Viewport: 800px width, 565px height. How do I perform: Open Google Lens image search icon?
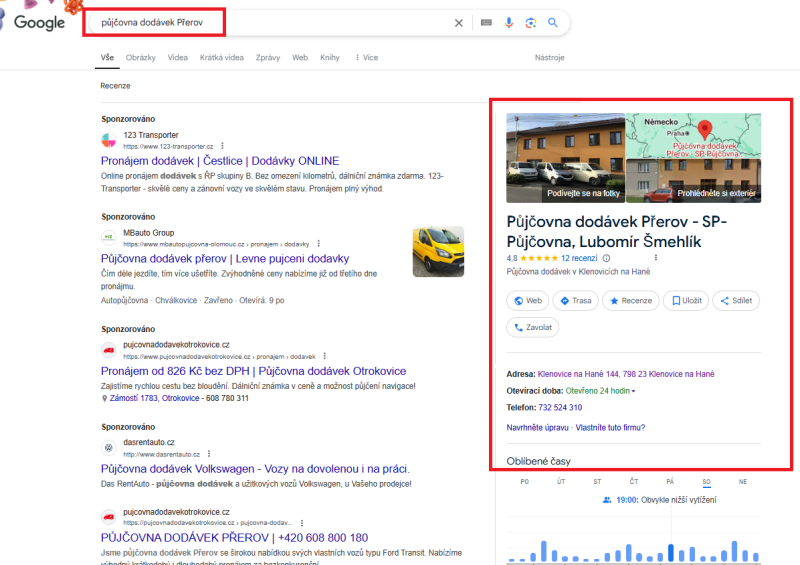[x=531, y=22]
